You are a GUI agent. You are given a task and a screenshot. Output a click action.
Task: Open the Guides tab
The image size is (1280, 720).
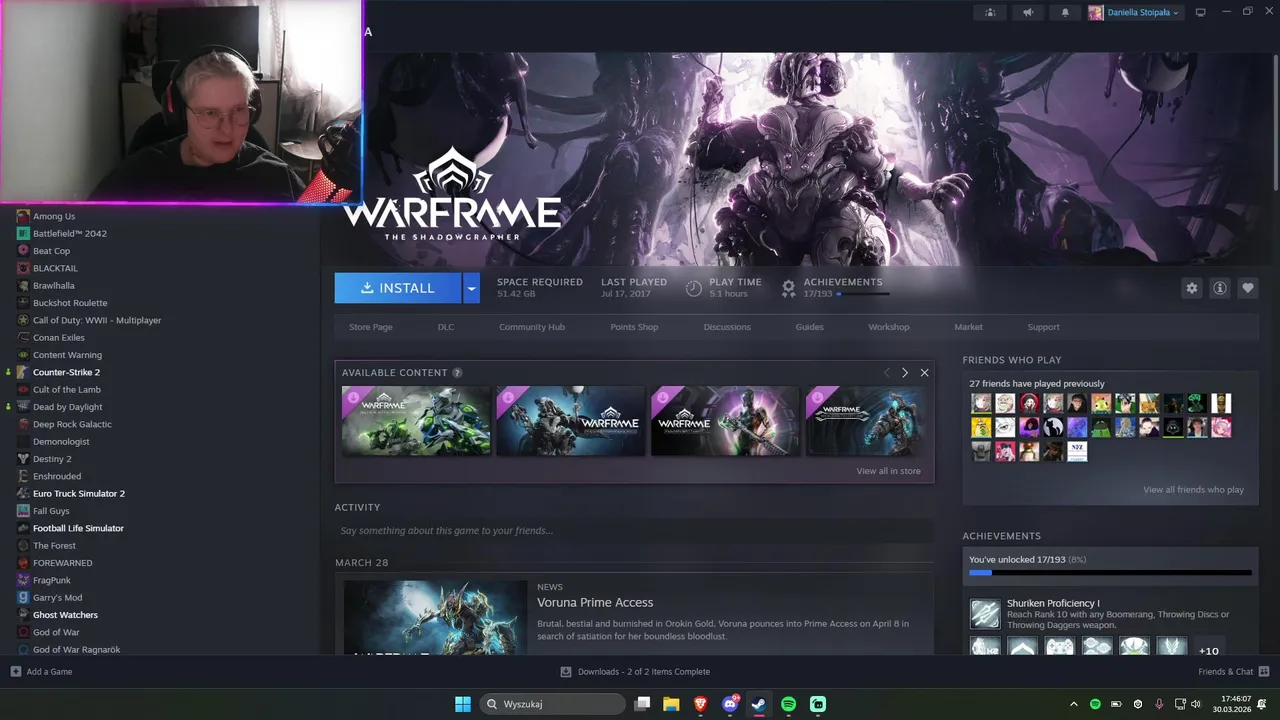coord(810,327)
